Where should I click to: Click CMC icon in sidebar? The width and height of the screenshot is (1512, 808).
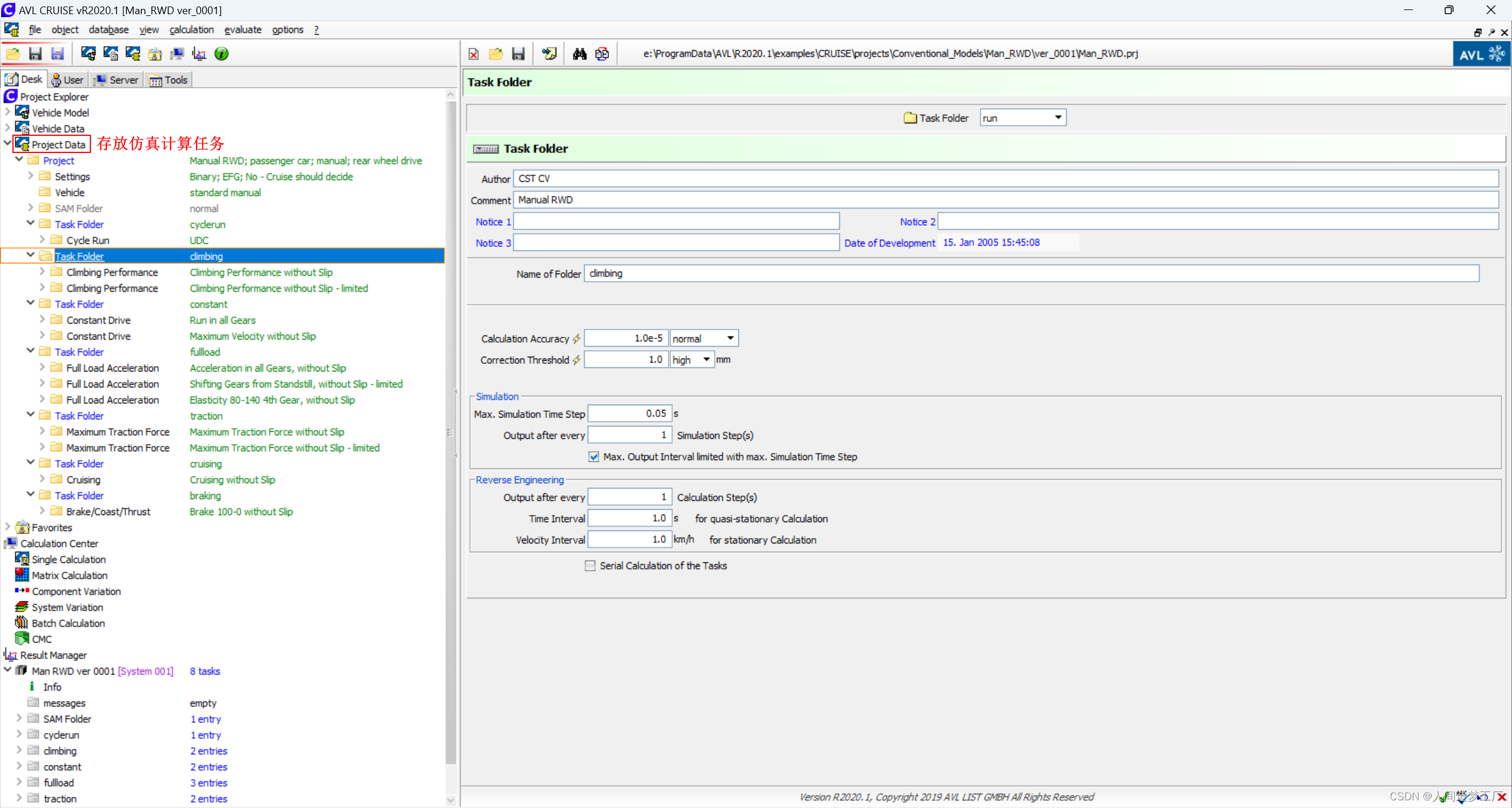tap(22, 639)
